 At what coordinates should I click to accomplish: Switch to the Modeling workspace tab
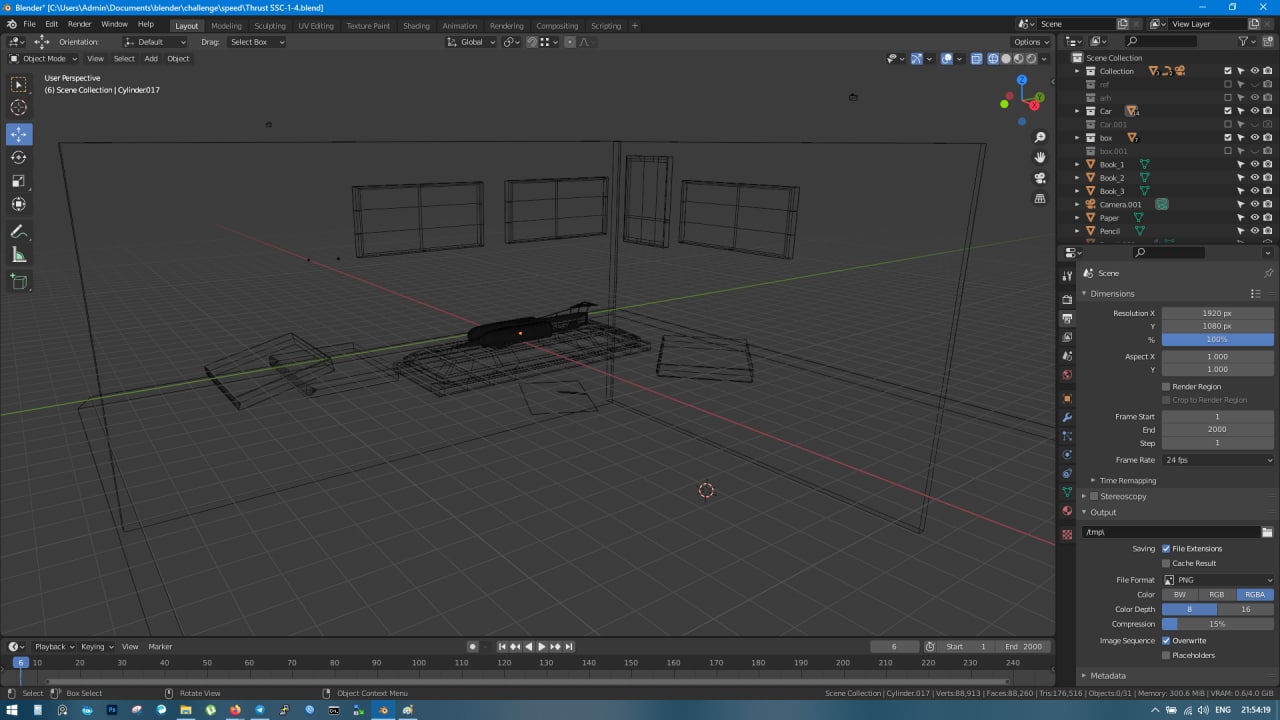pos(226,26)
